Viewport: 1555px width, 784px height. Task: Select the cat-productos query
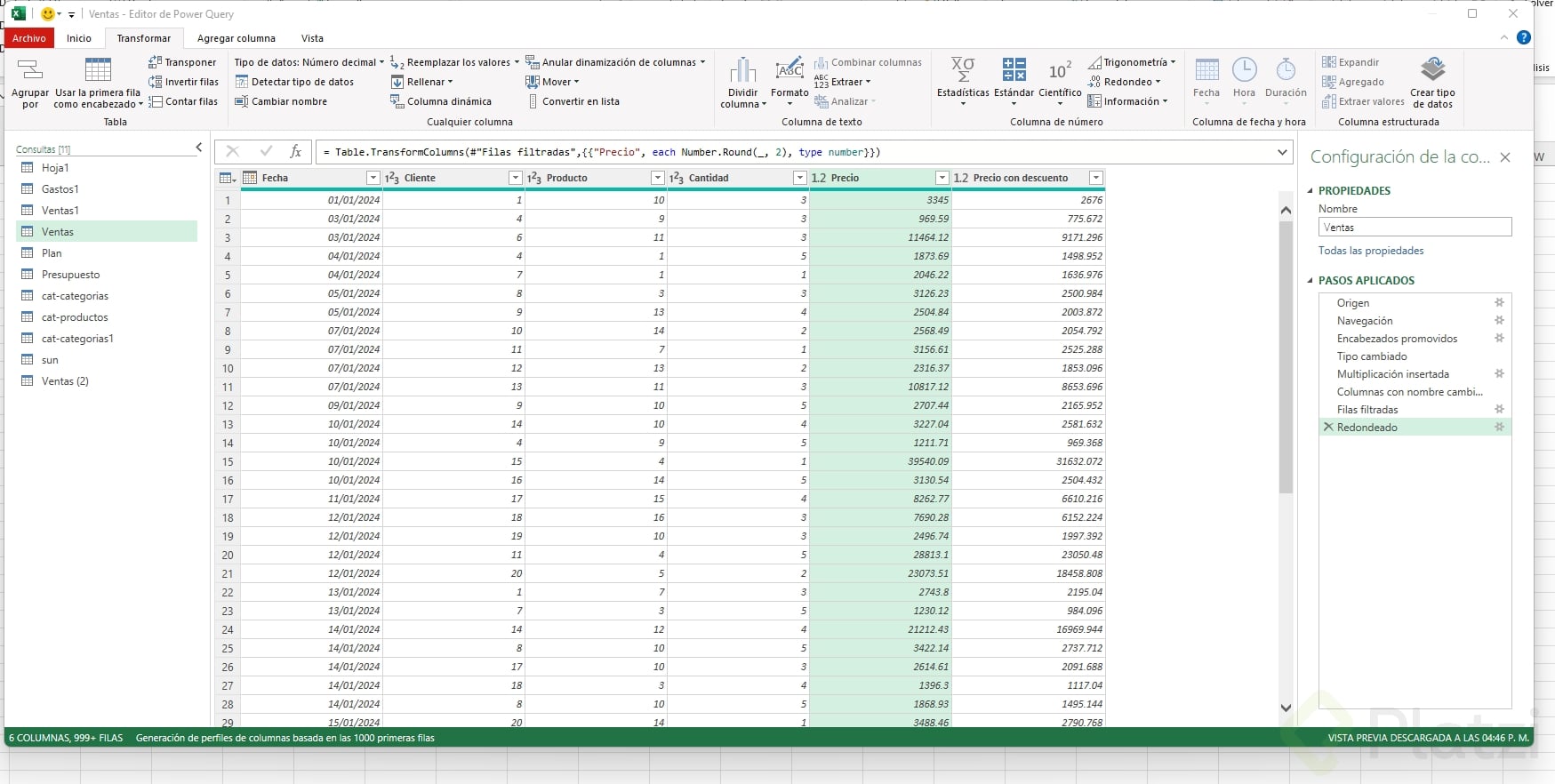[x=107, y=317]
